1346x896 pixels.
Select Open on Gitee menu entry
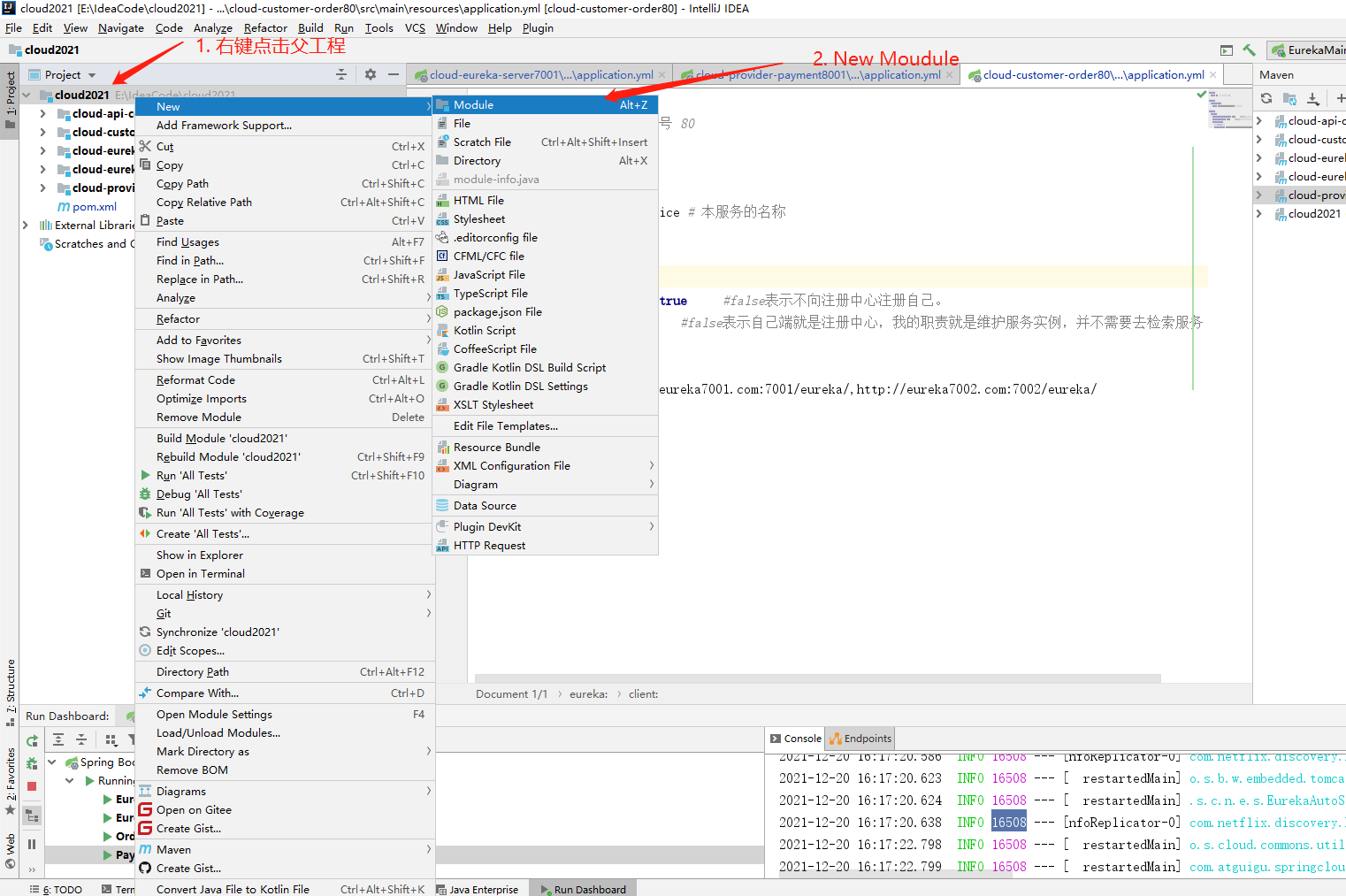[285, 809]
